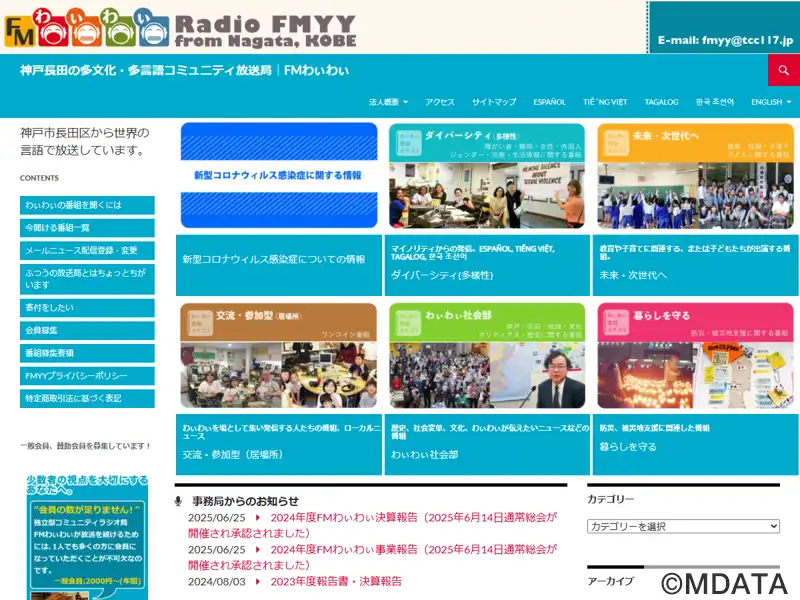Open 未来・次世代へ category image
The image size is (800, 600).
[695, 176]
